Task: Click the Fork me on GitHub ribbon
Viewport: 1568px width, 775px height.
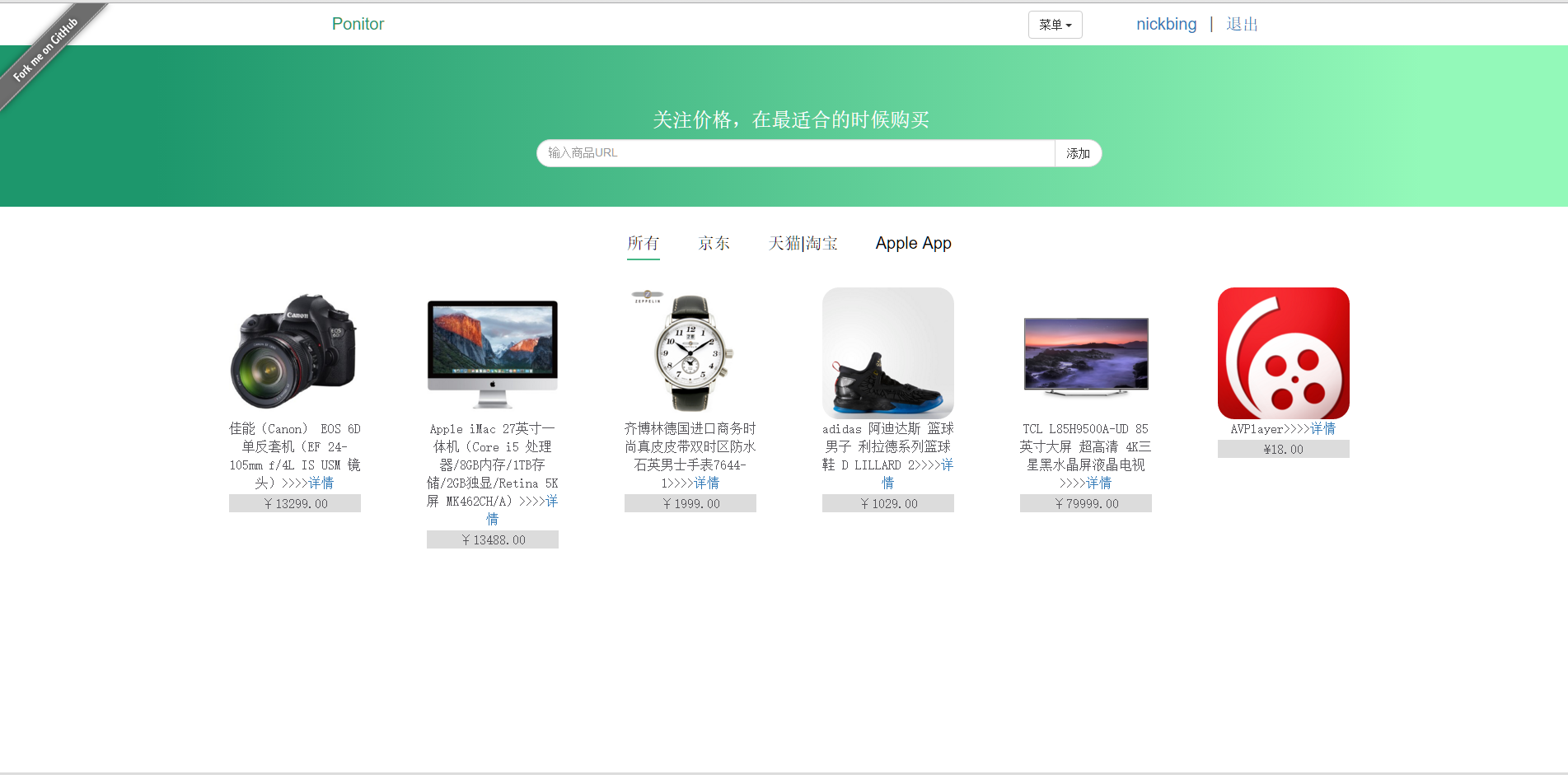Action: pos(45,49)
